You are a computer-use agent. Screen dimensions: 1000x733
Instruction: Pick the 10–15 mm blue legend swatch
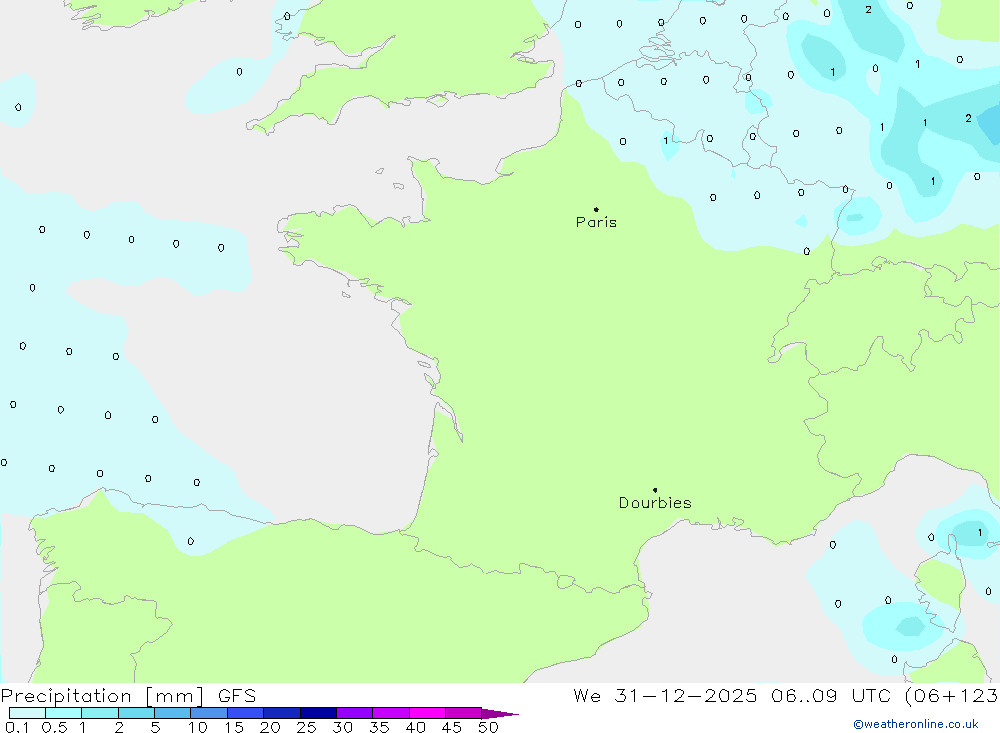[x=209, y=713]
